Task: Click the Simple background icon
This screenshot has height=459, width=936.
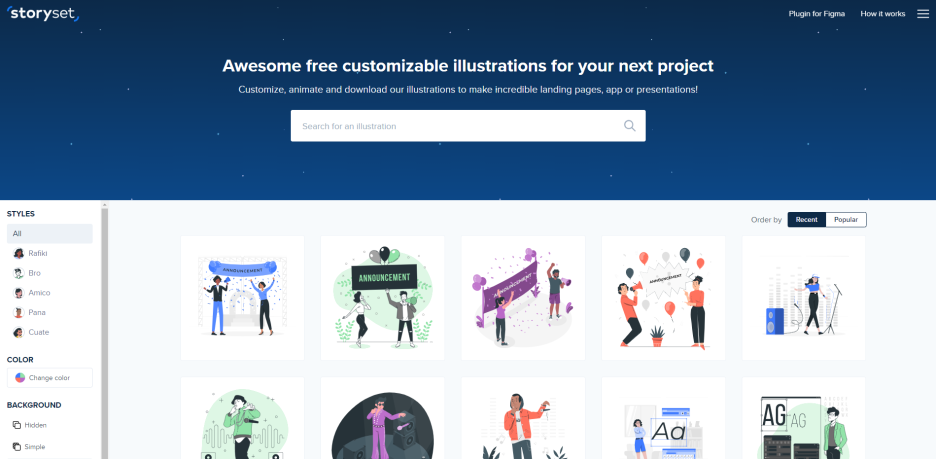Action: [x=17, y=446]
